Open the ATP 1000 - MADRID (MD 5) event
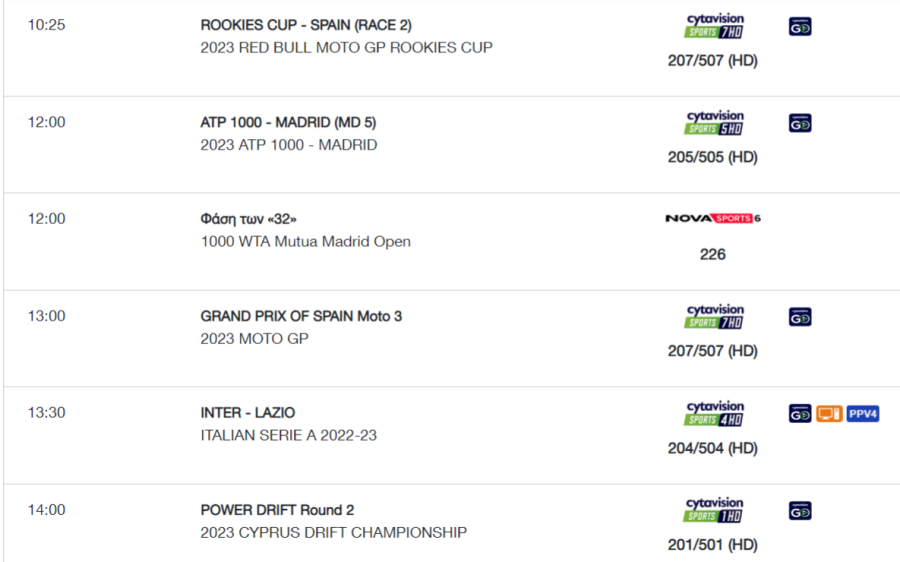This screenshot has height=562, width=900. point(288,122)
